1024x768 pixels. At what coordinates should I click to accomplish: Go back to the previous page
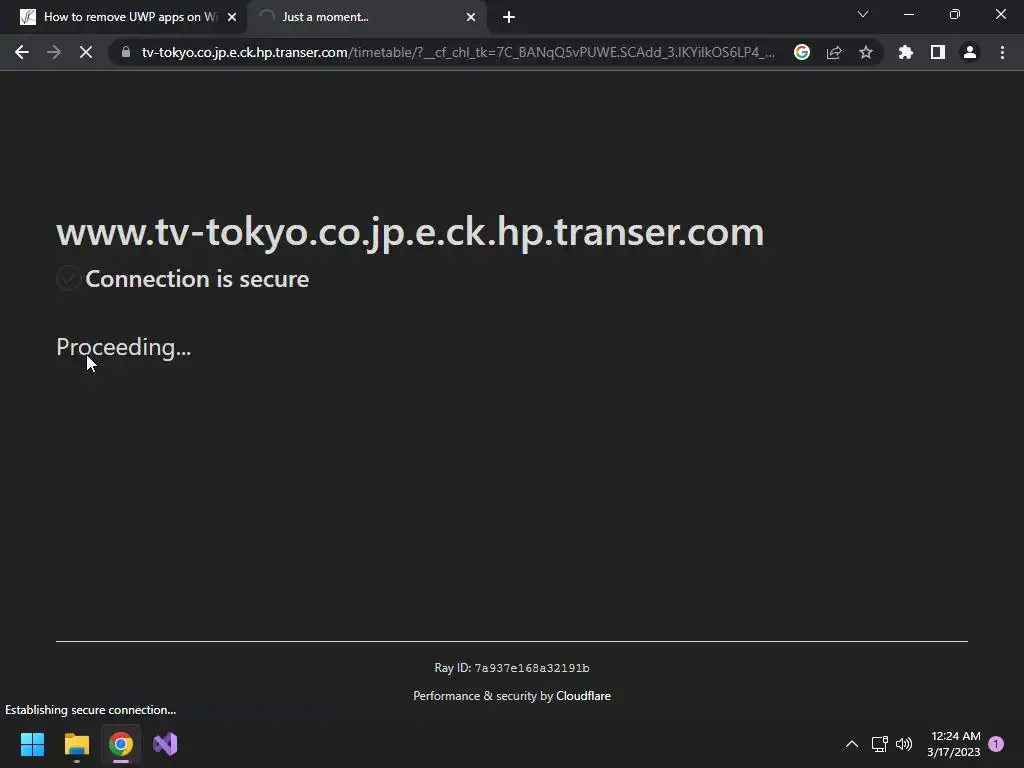click(22, 52)
